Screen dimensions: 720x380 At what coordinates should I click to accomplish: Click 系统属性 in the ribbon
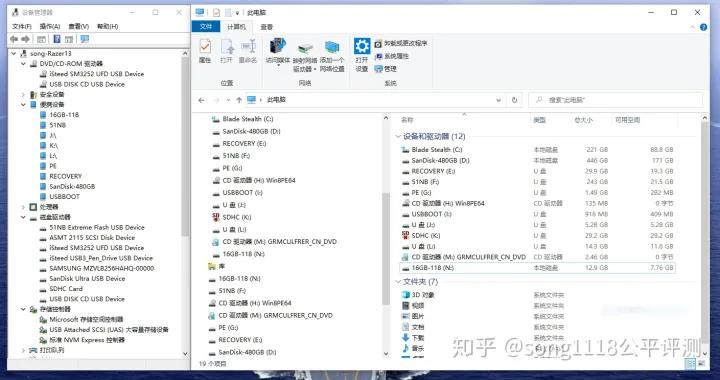point(392,56)
